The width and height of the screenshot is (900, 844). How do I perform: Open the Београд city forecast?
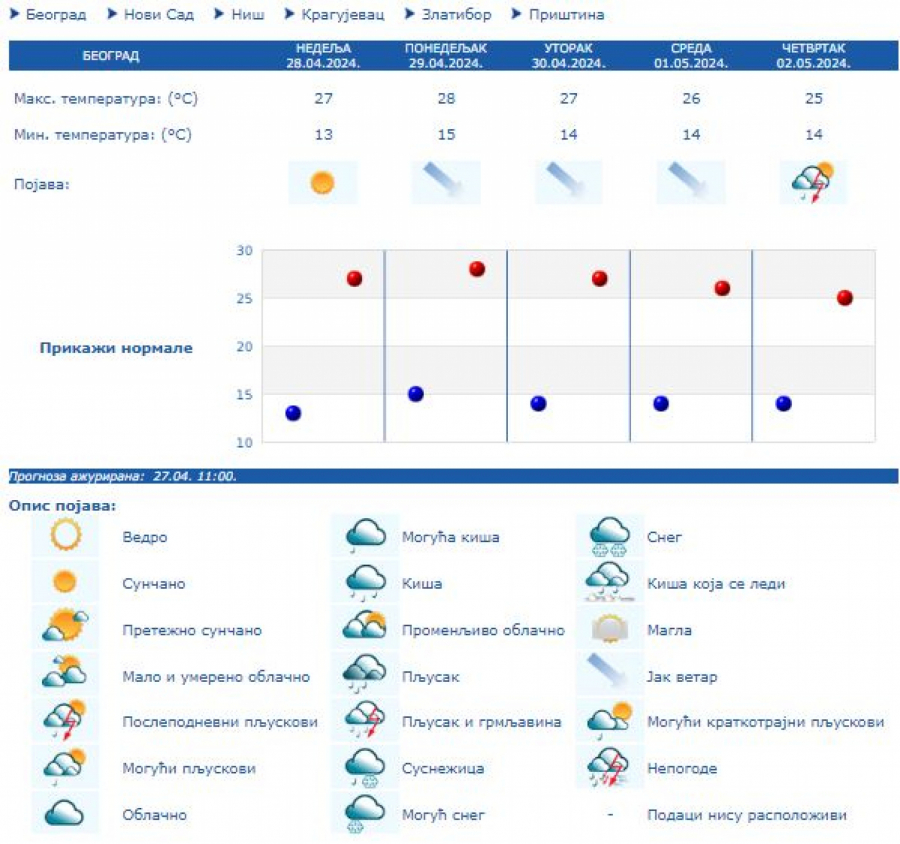click(x=55, y=15)
